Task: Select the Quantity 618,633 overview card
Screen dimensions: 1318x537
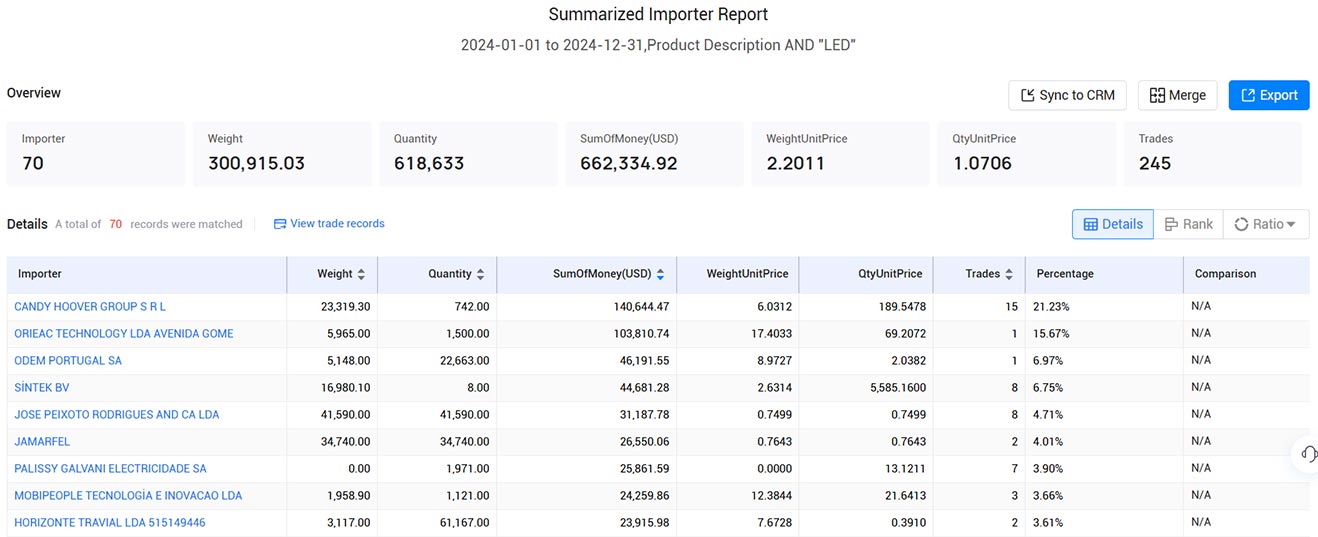Action: pyautogui.click(x=468, y=154)
